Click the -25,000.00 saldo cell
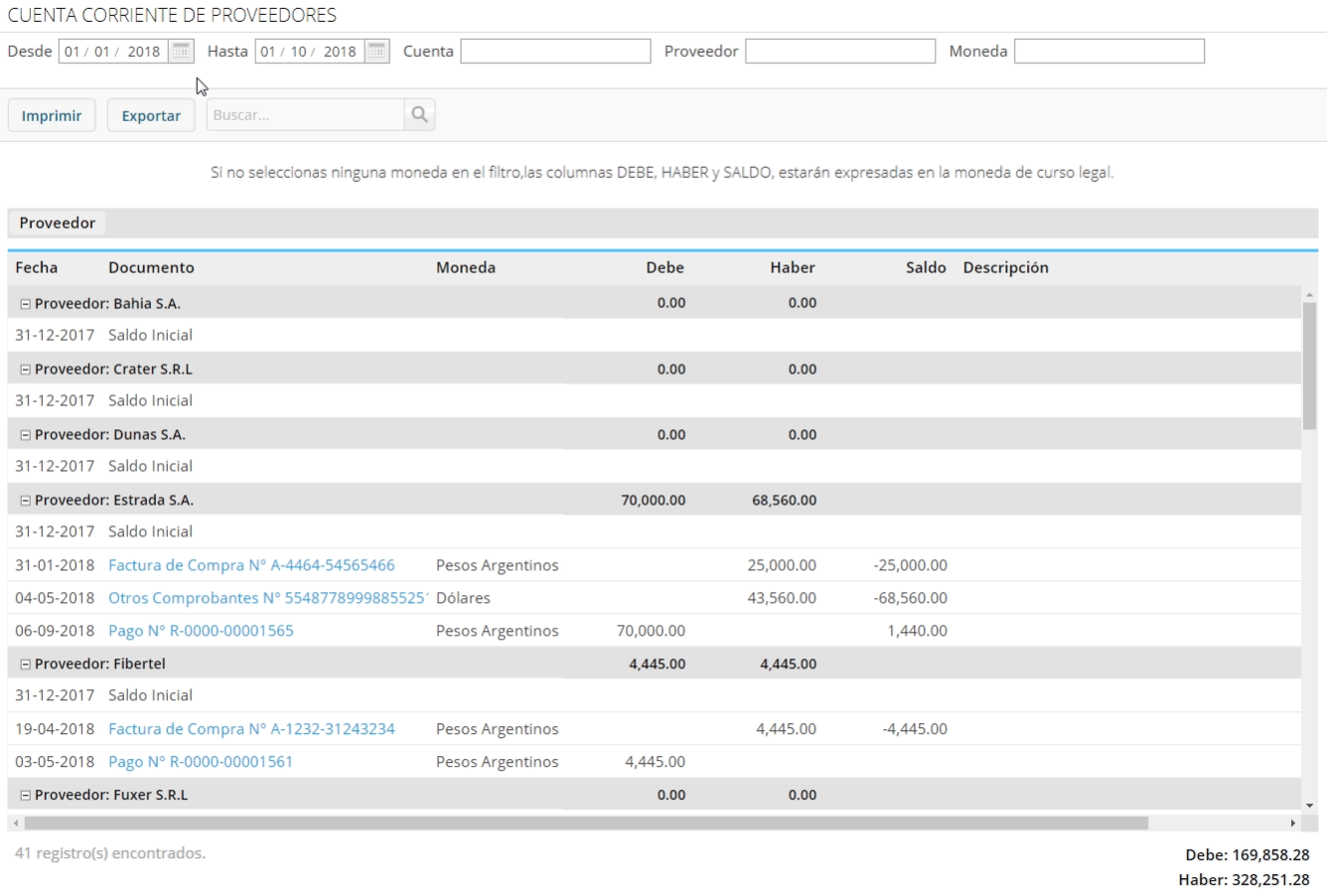 tap(910, 565)
